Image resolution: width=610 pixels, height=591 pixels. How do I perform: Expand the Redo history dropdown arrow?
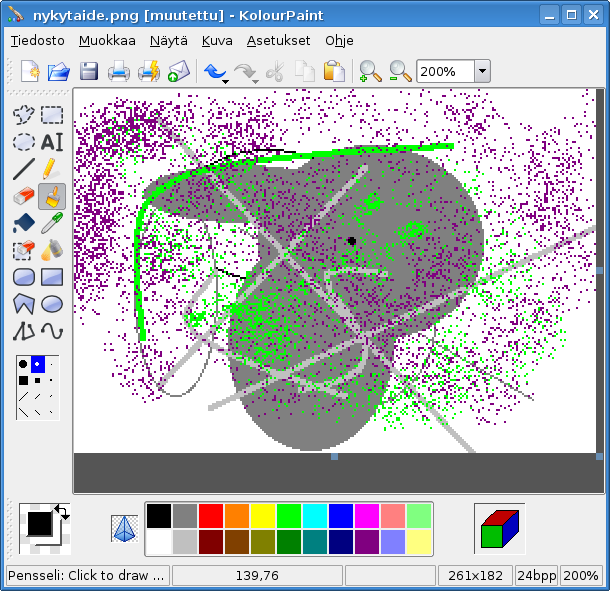pos(256,79)
